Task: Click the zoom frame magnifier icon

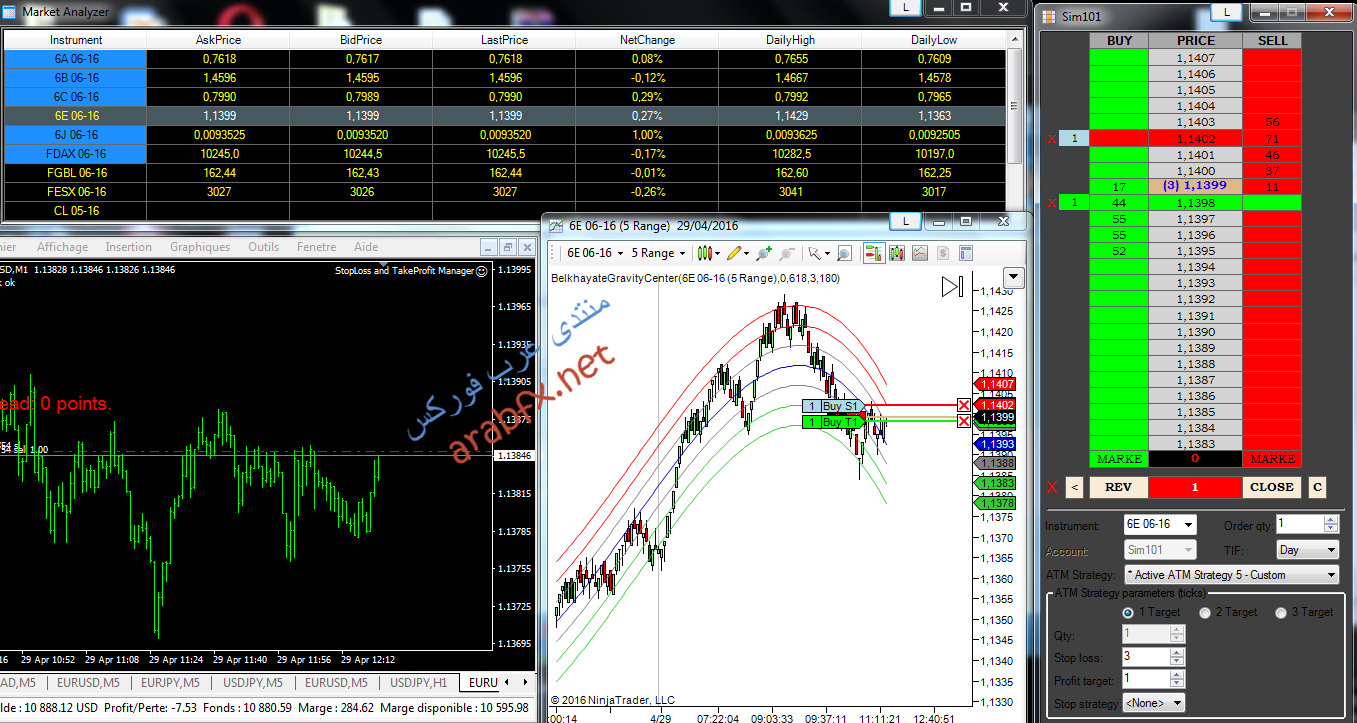Action: [844, 253]
